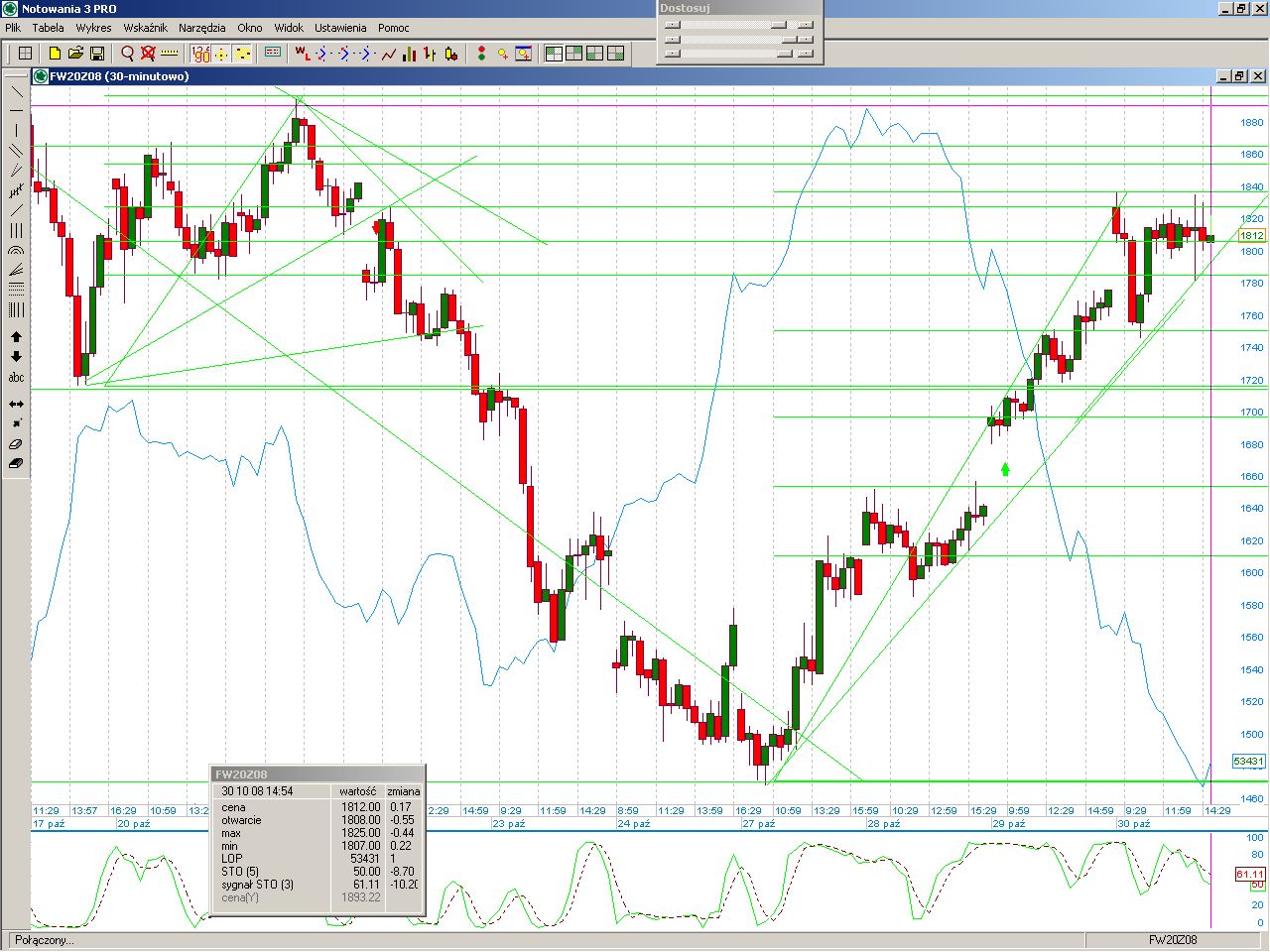This screenshot has height=952, width=1270.
Task: Select the up arrow marker tool
Action: (x=16, y=337)
